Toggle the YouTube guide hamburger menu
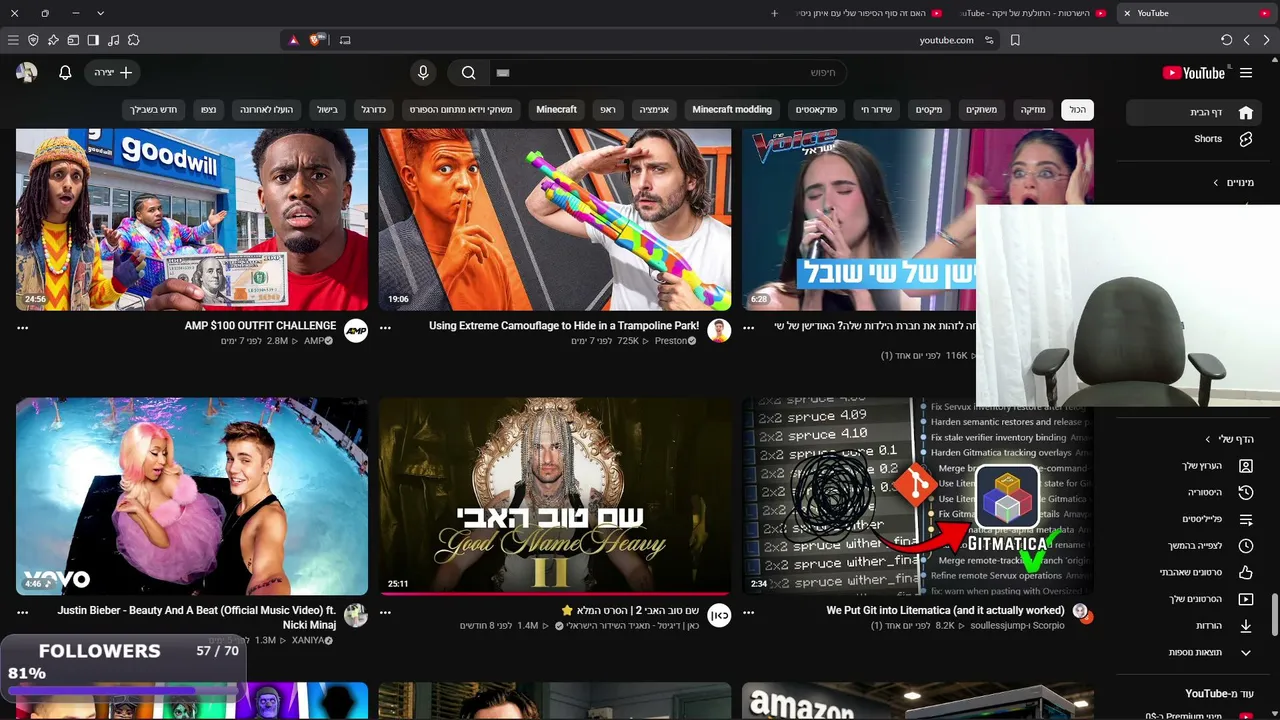Viewport: 1280px width, 720px height. point(1246,73)
